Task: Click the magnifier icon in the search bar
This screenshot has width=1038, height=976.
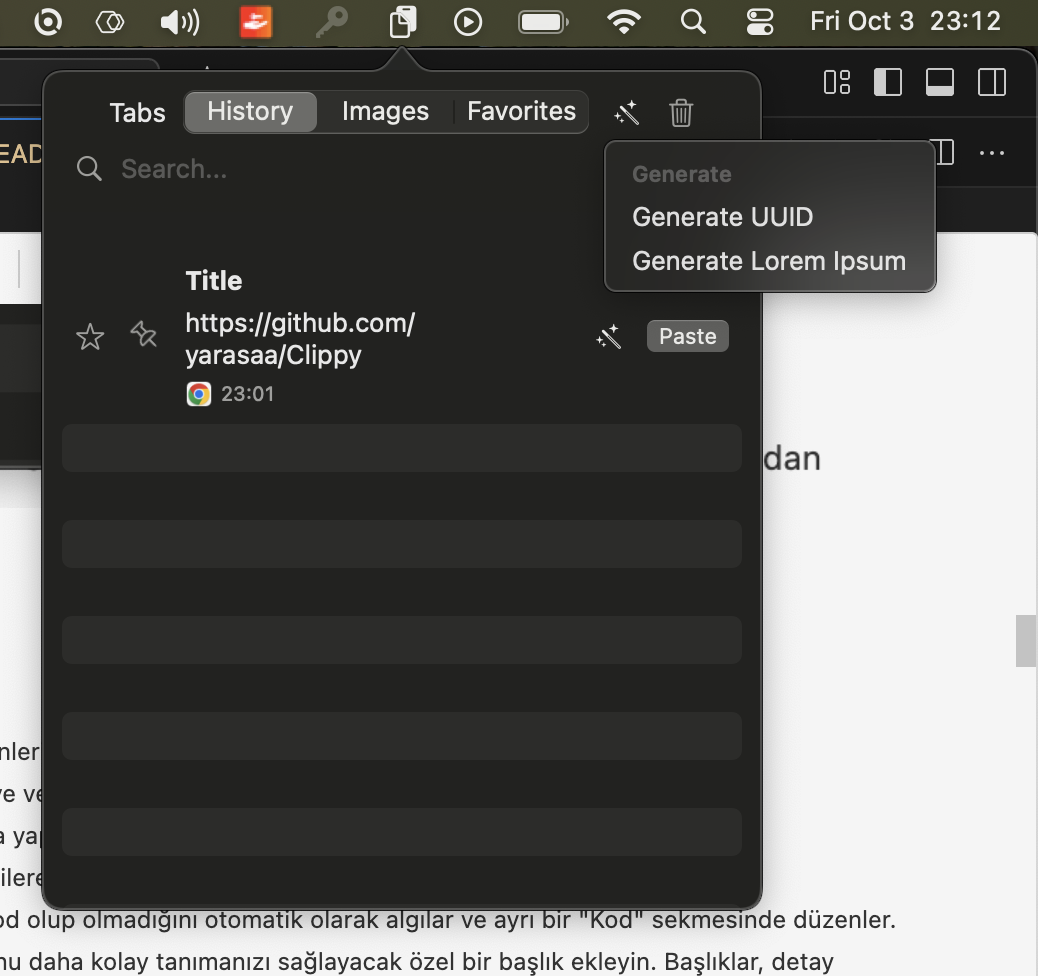Action: pos(89,168)
